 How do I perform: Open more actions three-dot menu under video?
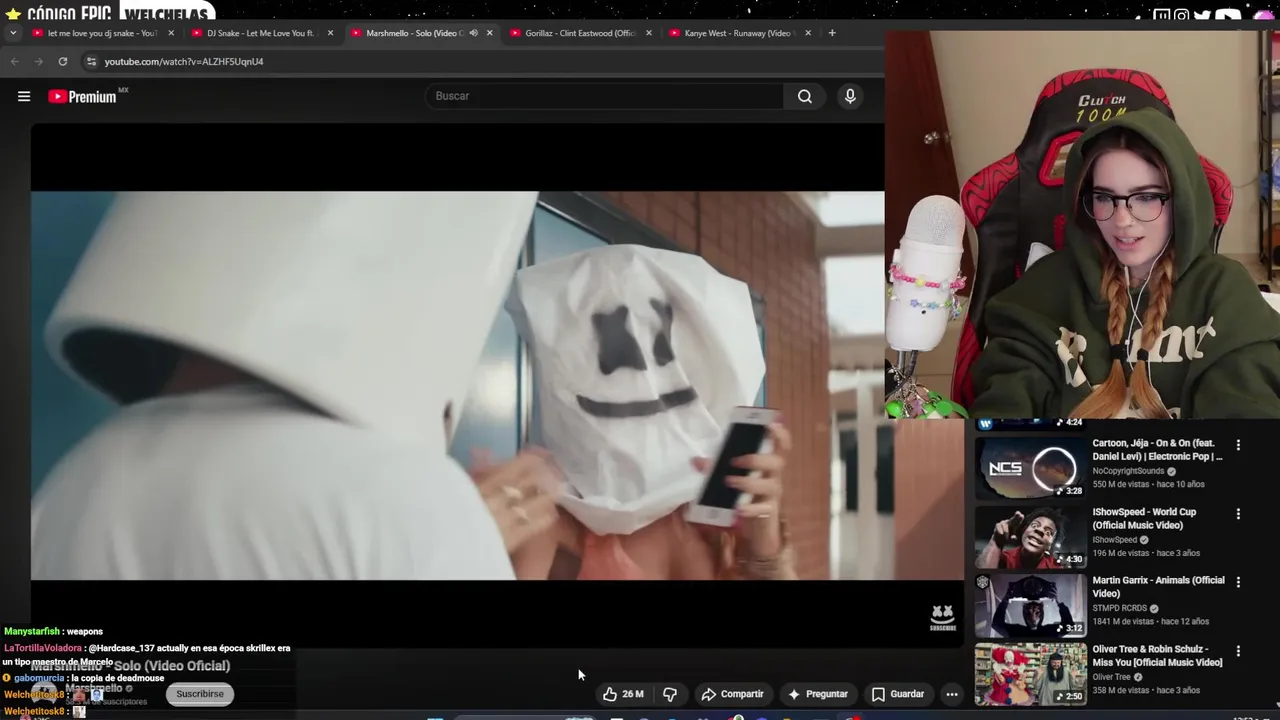point(952,694)
